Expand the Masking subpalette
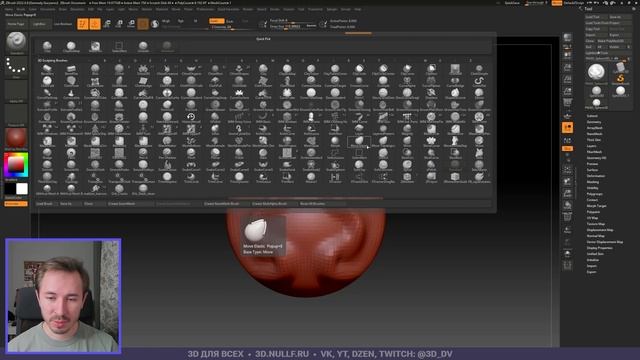 tap(593, 182)
